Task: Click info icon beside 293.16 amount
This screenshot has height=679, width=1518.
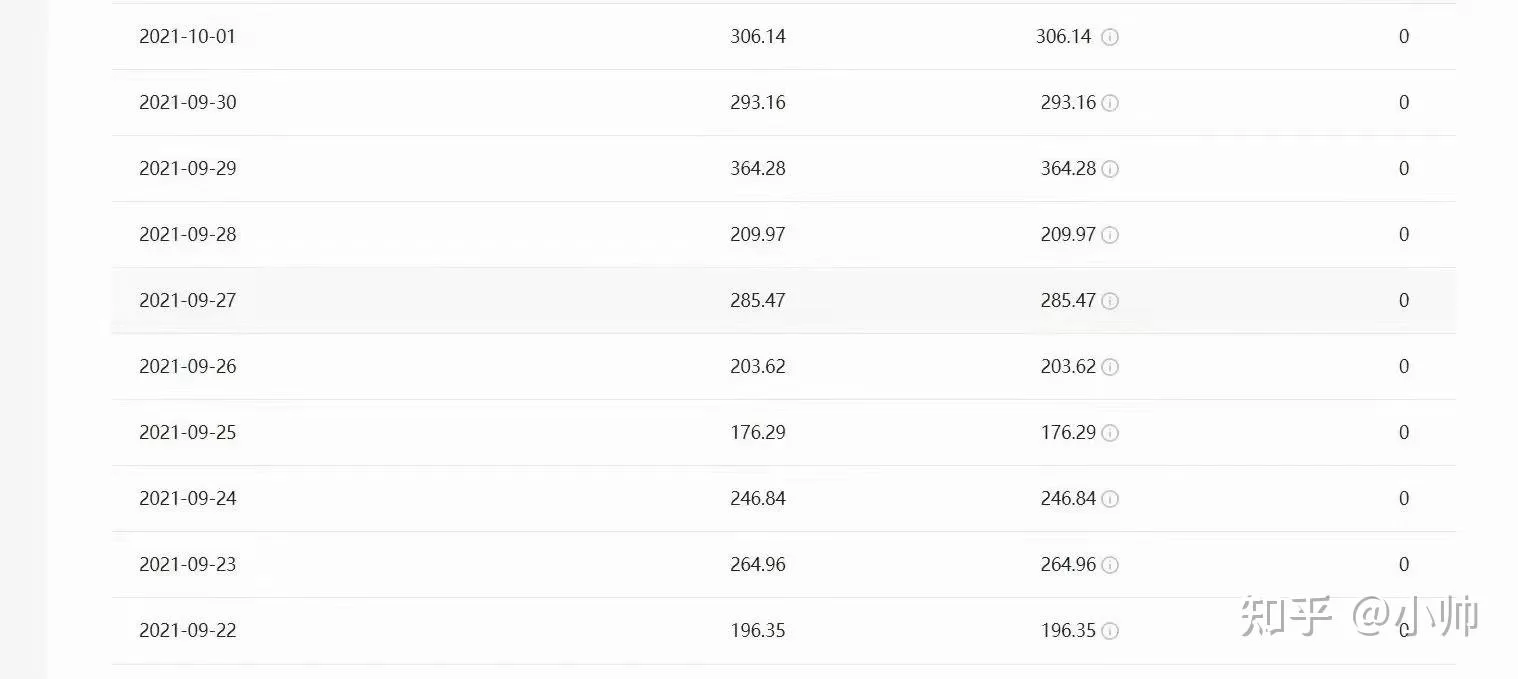Action: (1110, 103)
